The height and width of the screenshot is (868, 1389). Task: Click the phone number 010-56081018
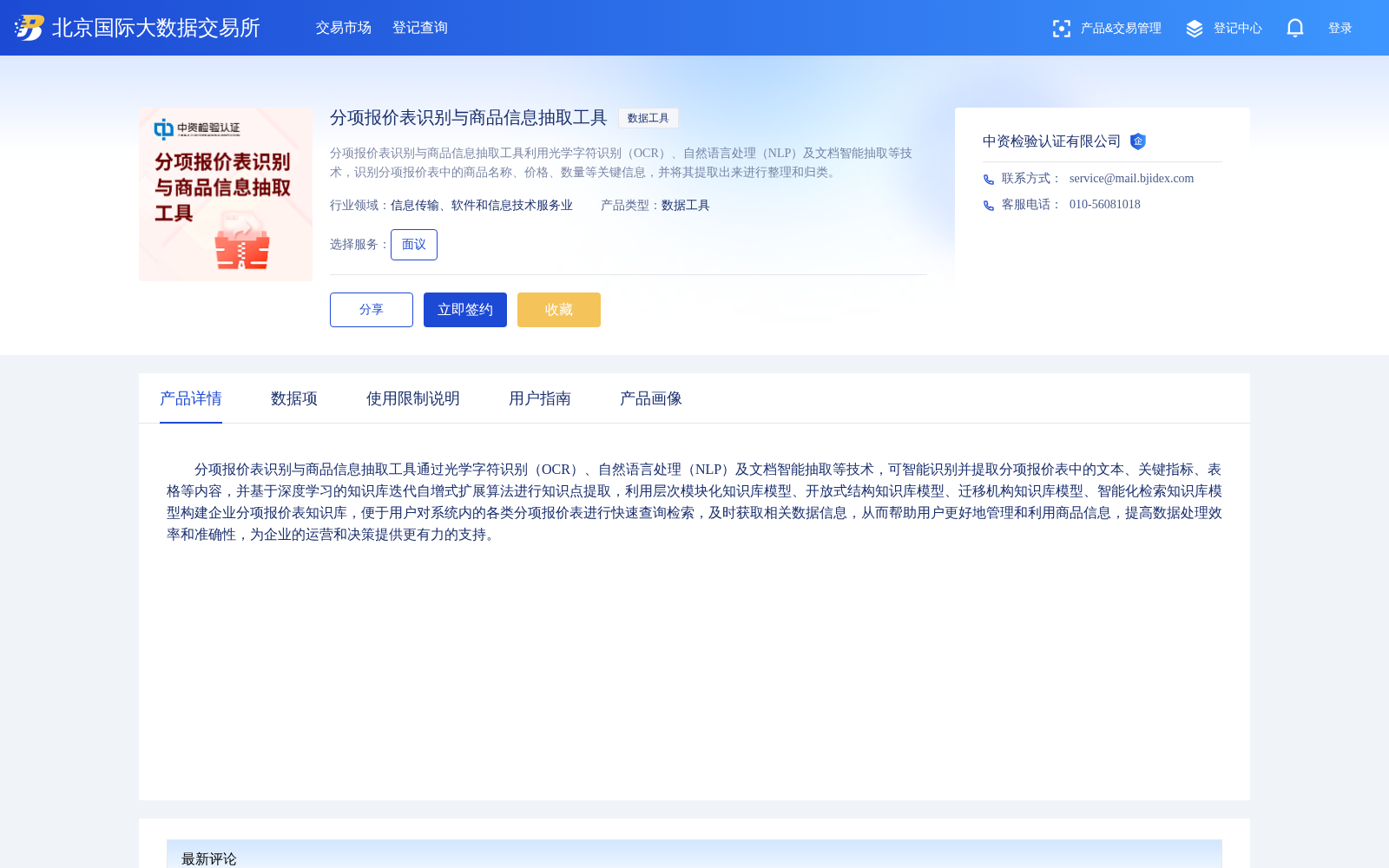click(1105, 205)
